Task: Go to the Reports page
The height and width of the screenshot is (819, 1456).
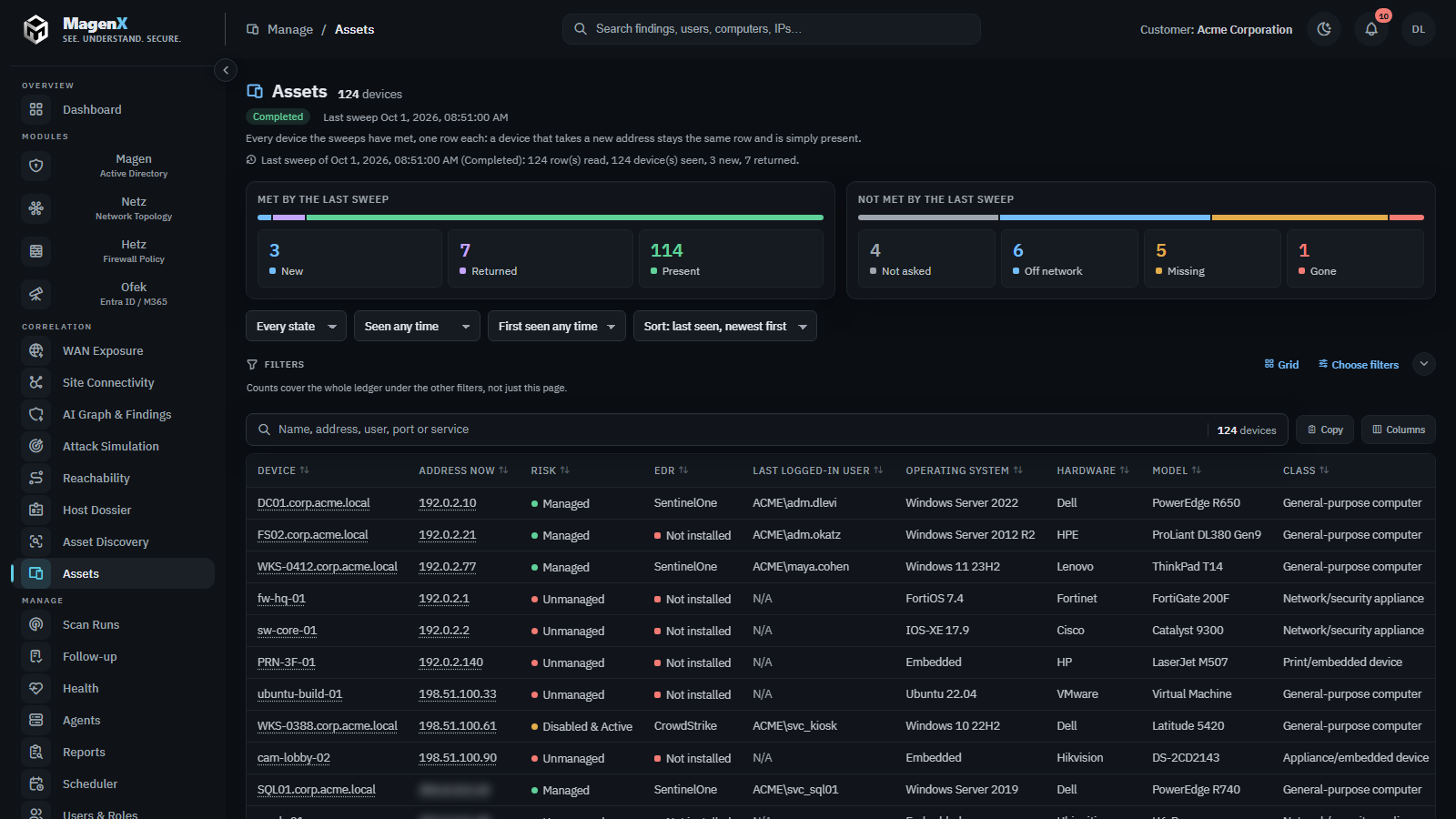Action: point(113,752)
